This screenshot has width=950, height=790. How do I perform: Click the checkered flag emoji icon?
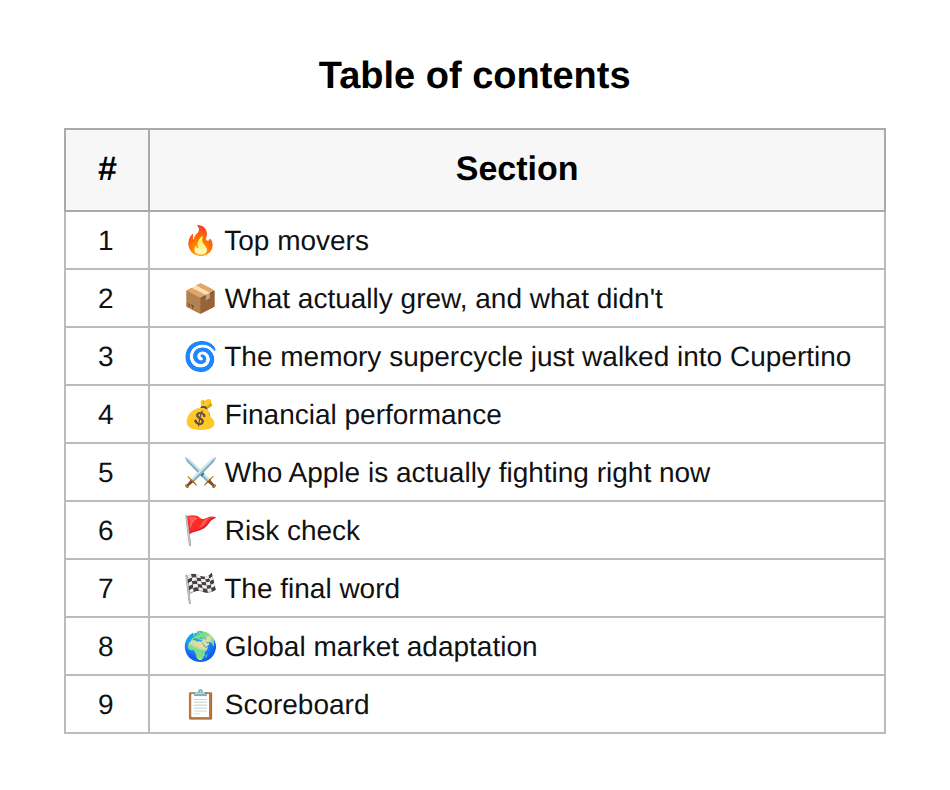coord(200,588)
